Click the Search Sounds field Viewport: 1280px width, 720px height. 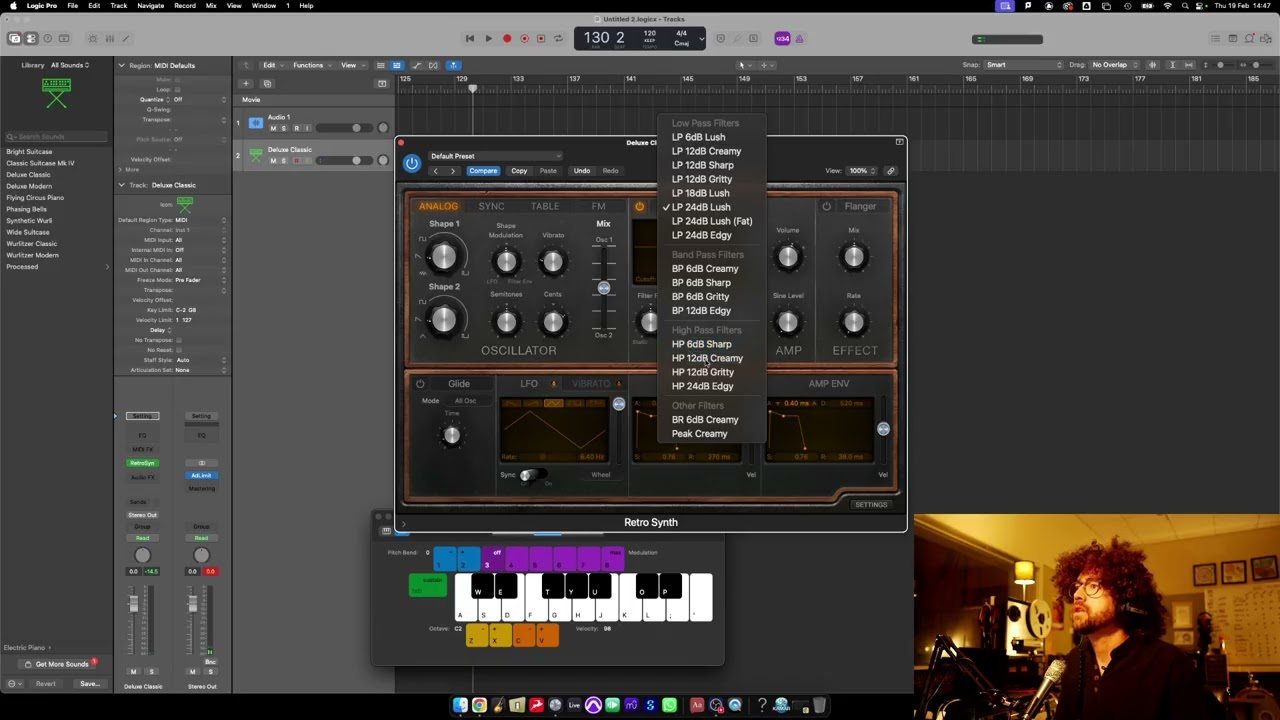55,137
